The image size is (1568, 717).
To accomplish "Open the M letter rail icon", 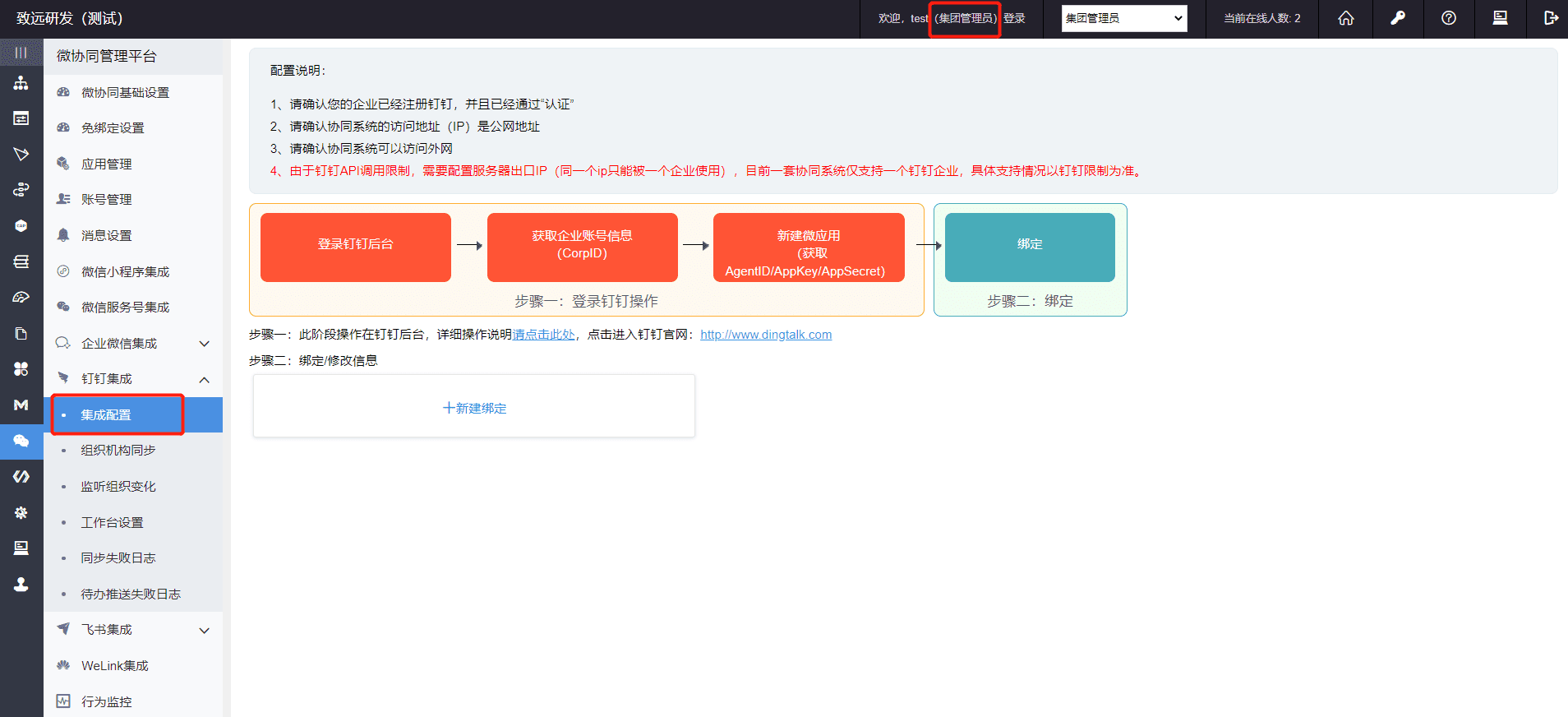I will tap(21, 405).
